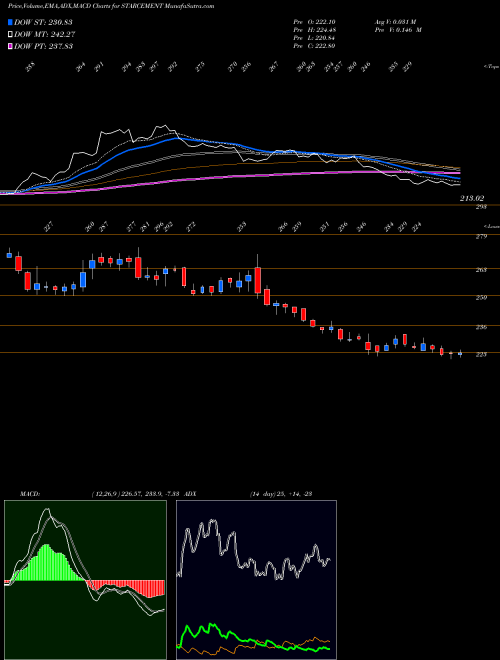This screenshot has height=660, width=500.
Task: Open the ADX indicator chart panel
Action: pyautogui.click(x=256, y=580)
